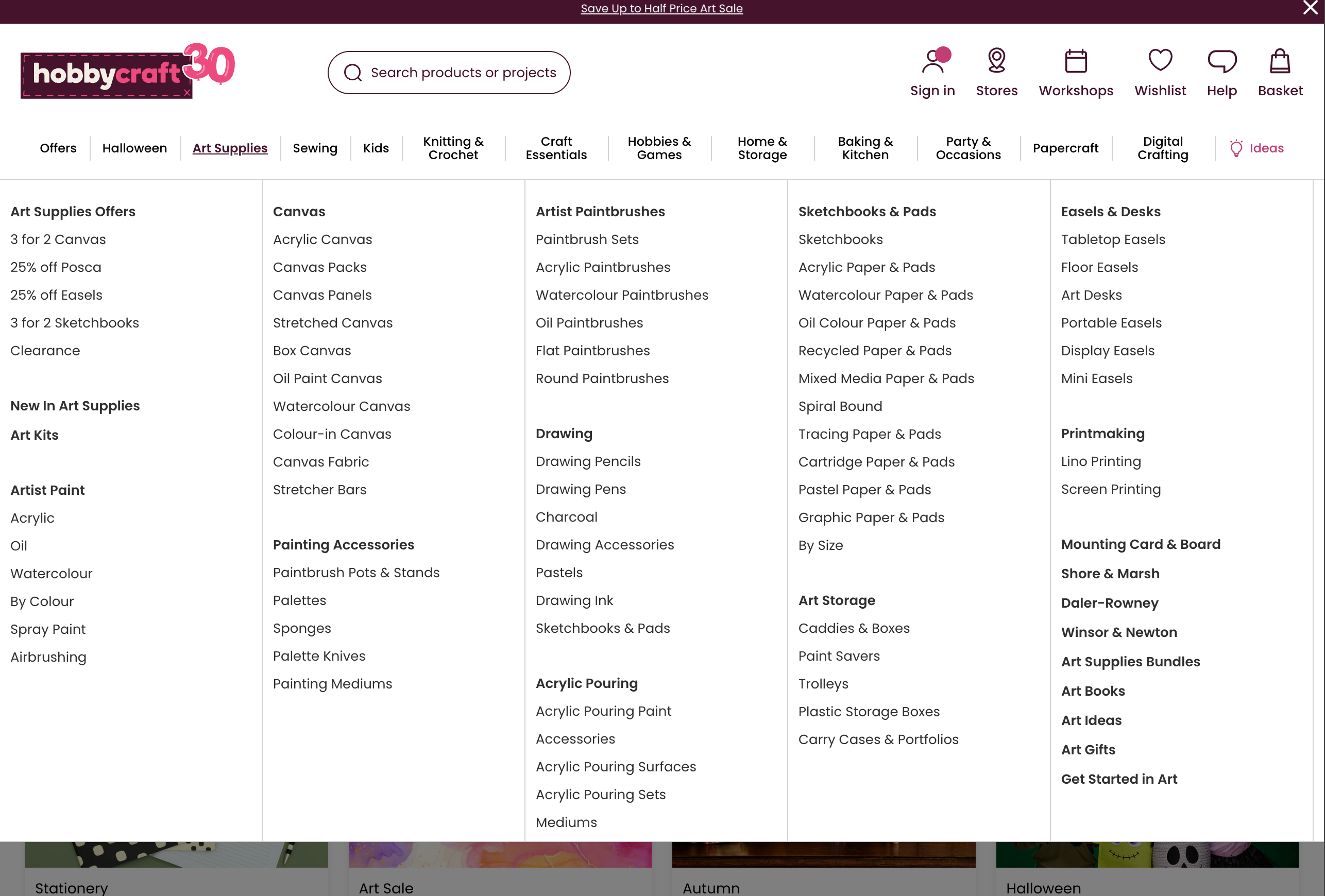Expand the Hobbies & Games menu
This screenshot has width=1325, height=896.
pyautogui.click(x=659, y=148)
